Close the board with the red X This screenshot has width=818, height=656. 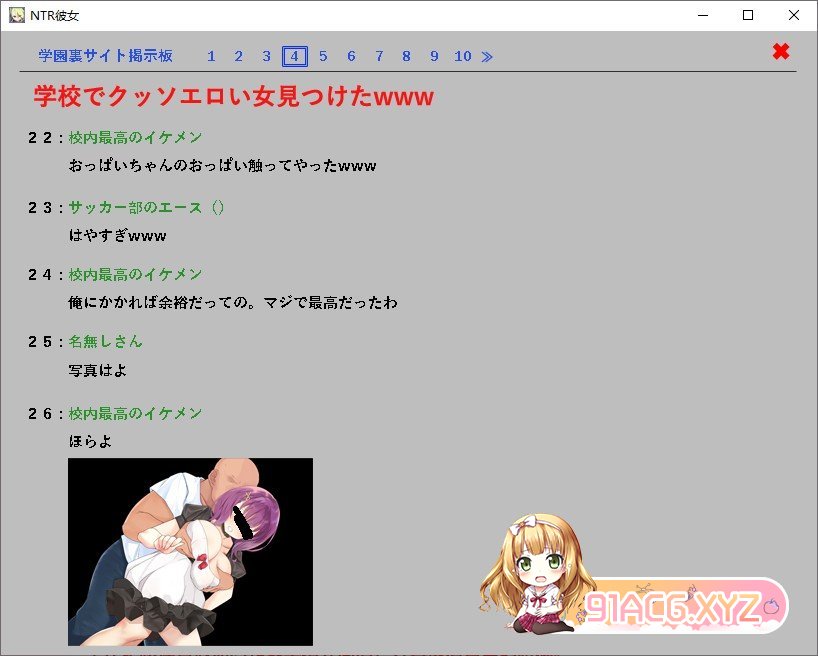pos(781,52)
